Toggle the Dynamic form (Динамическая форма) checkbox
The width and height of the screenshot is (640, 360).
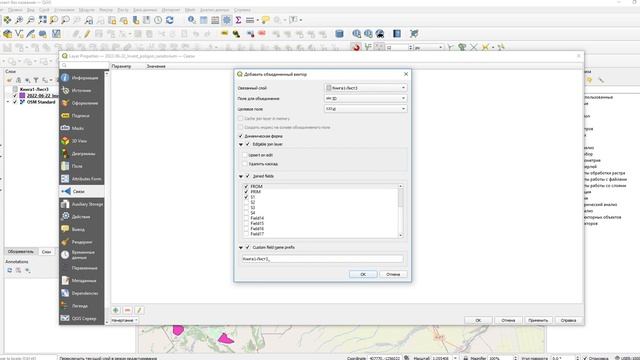(x=240, y=136)
